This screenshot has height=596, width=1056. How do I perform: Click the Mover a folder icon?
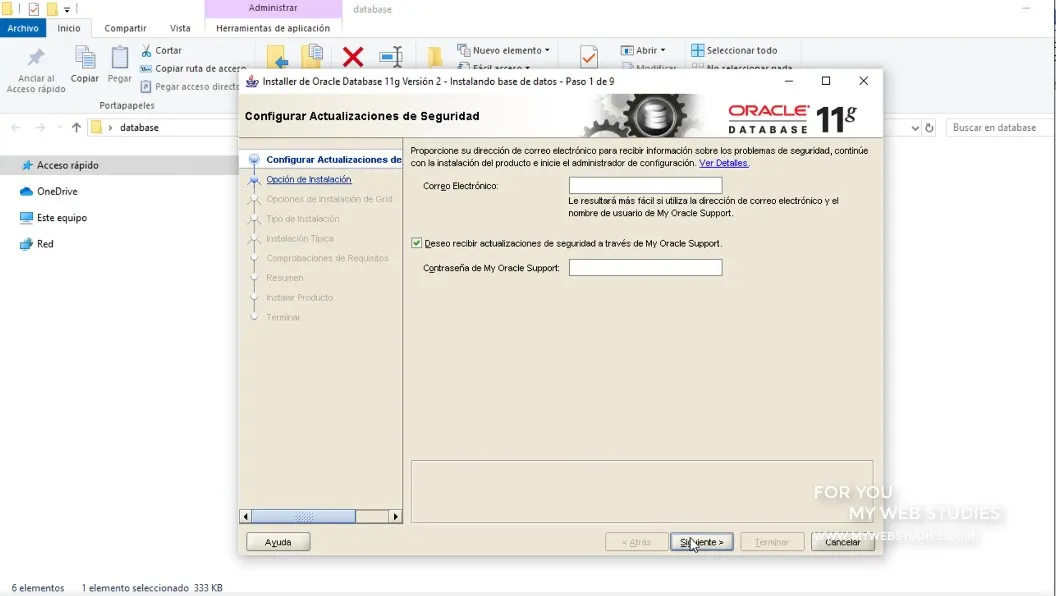[x=277, y=58]
